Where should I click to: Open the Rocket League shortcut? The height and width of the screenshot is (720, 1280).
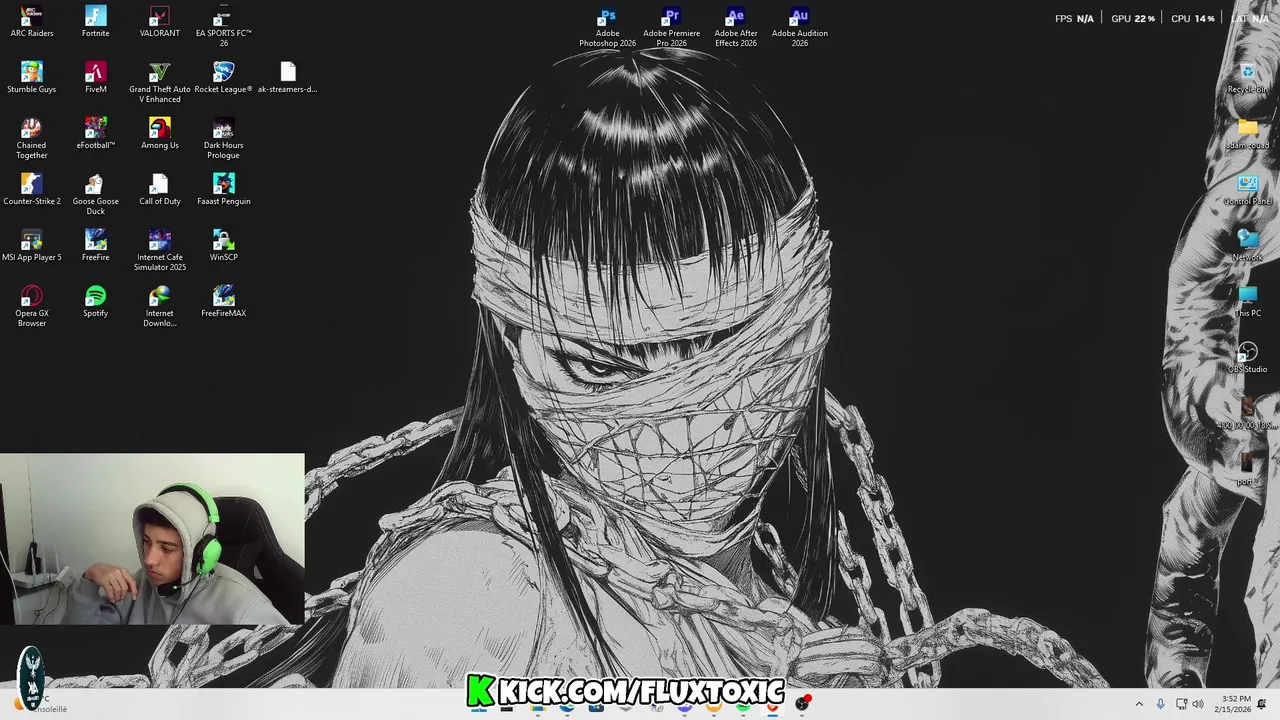click(x=224, y=77)
